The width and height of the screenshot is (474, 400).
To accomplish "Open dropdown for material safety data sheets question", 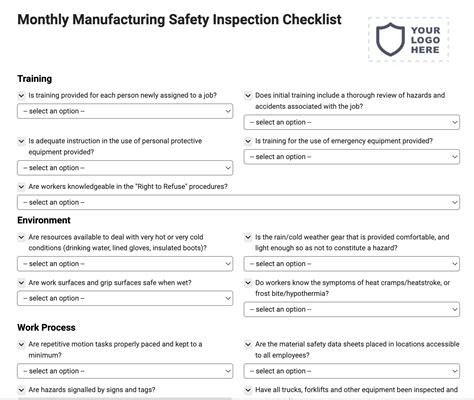I will [x=352, y=371].
